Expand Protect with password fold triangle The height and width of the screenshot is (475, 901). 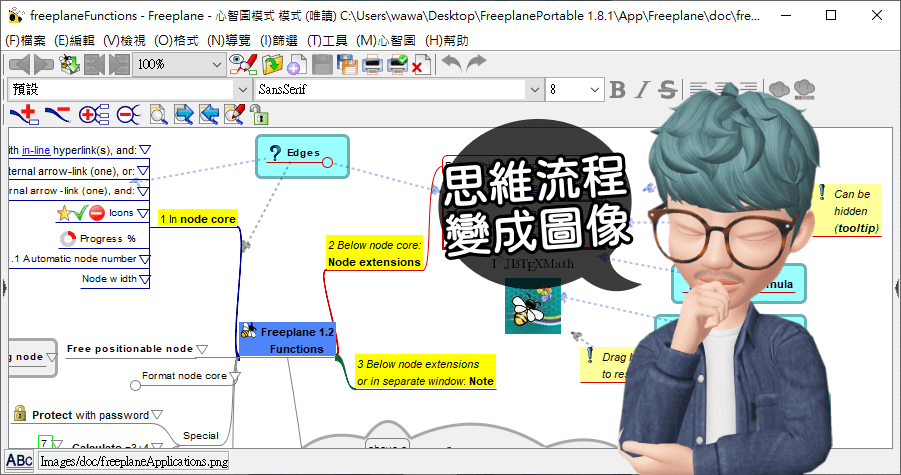coord(157,415)
